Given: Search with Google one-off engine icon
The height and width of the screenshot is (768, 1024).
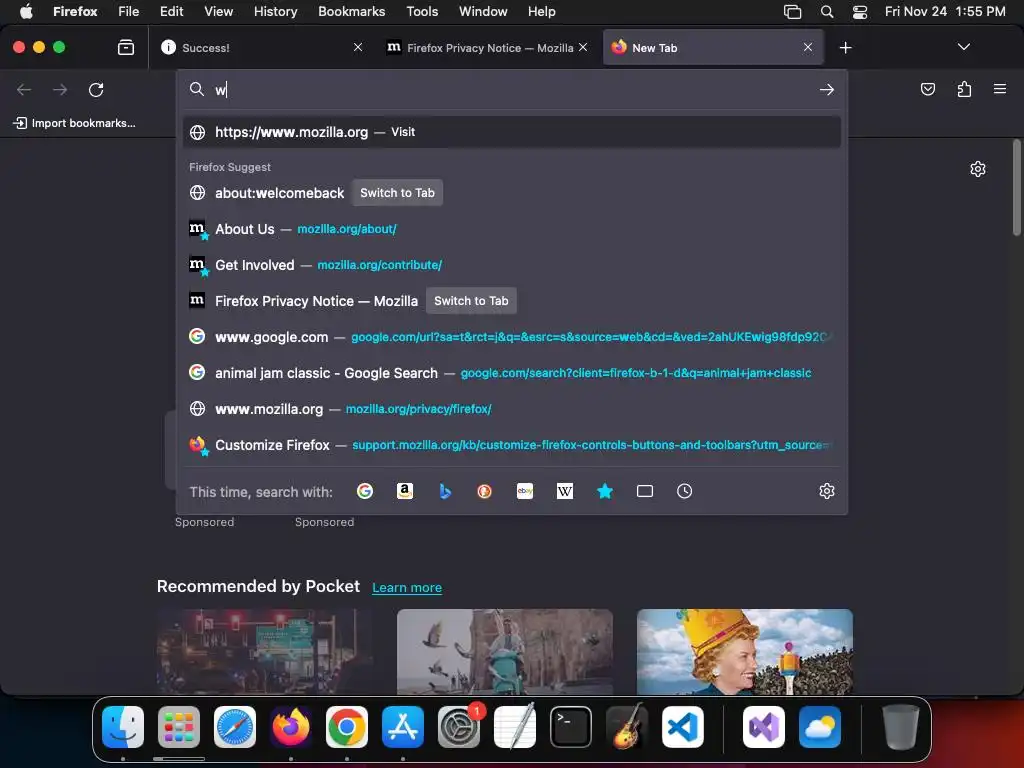Looking at the screenshot, I should pos(364,491).
